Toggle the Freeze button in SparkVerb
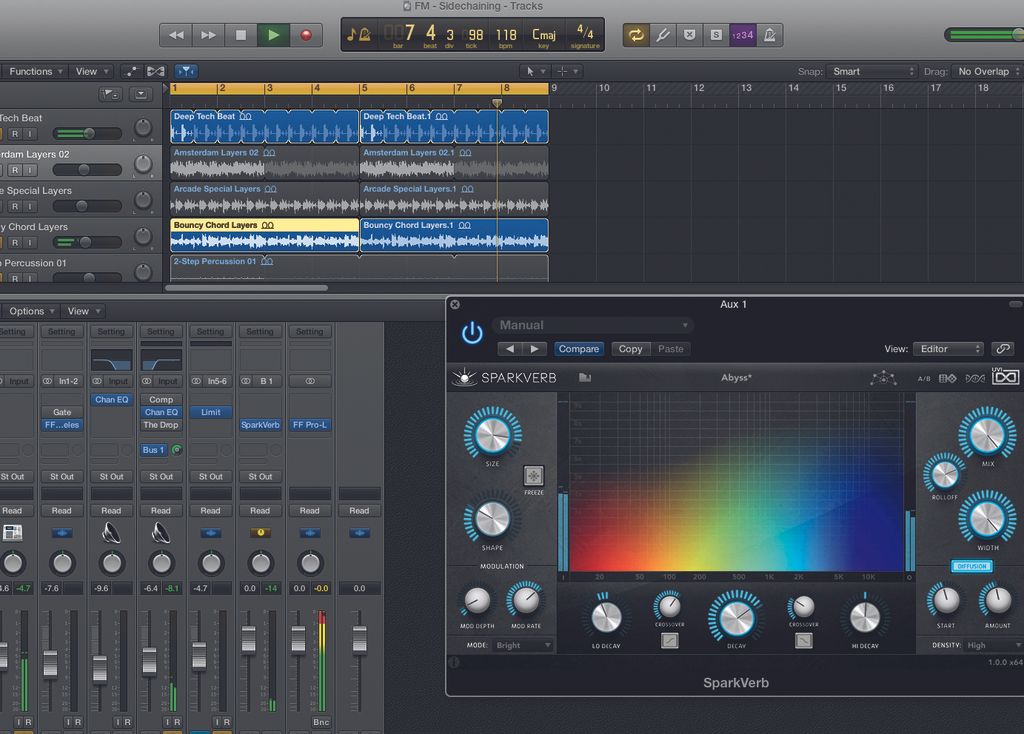The image size is (1024, 734). (534, 477)
